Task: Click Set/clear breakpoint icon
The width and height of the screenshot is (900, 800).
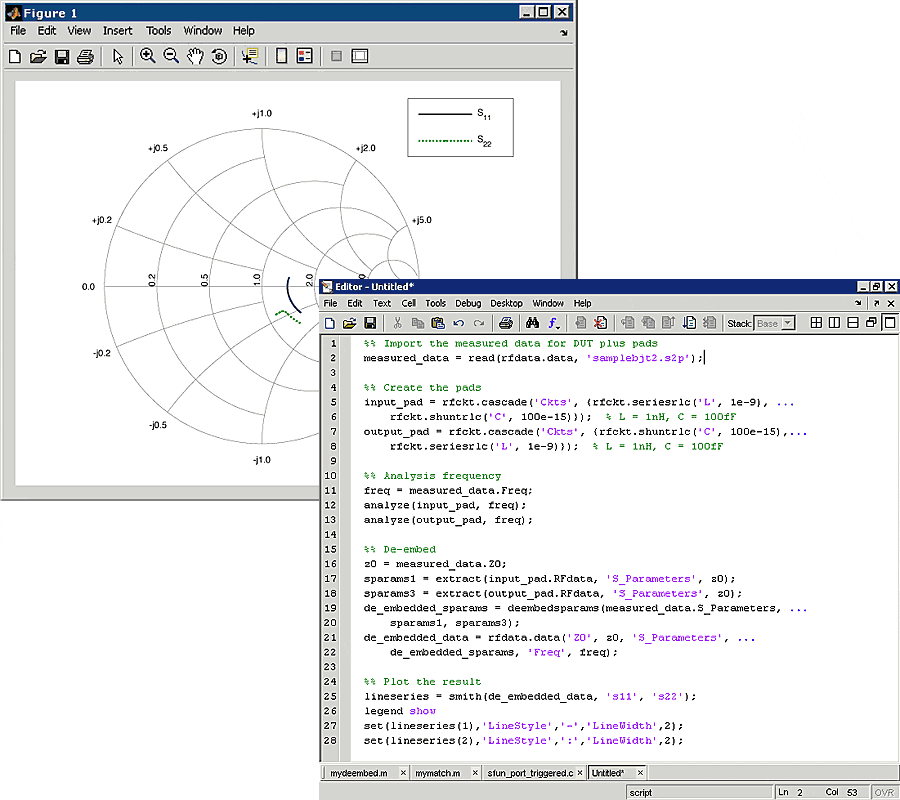Action: coord(580,323)
